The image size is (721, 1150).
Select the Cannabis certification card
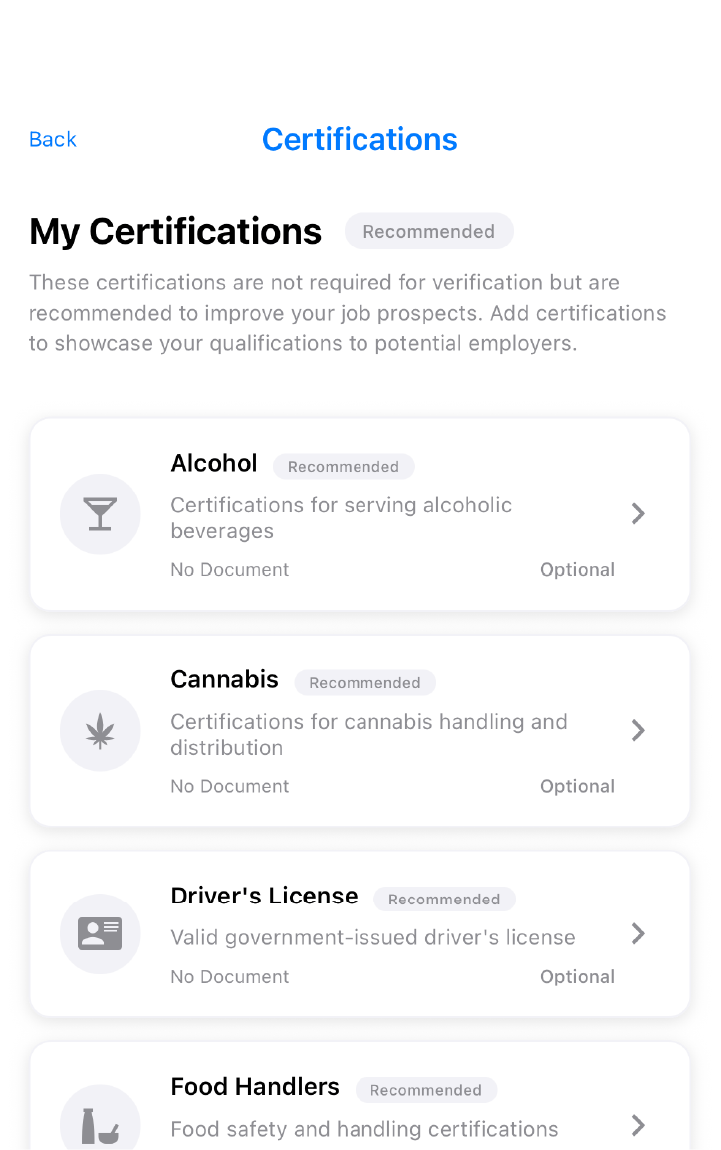(360, 731)
